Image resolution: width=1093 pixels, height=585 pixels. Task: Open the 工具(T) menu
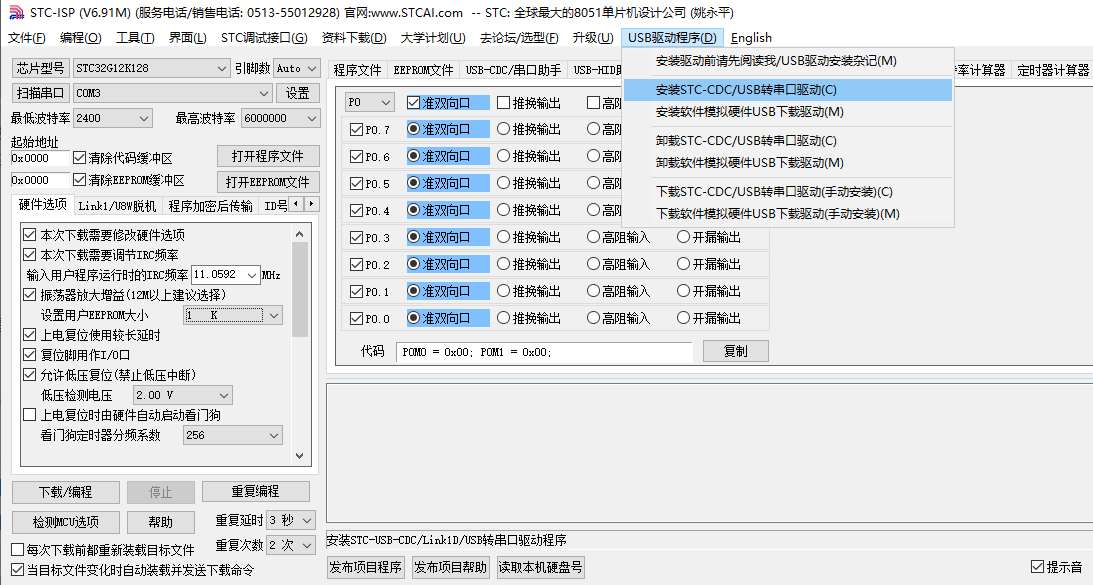135,38
